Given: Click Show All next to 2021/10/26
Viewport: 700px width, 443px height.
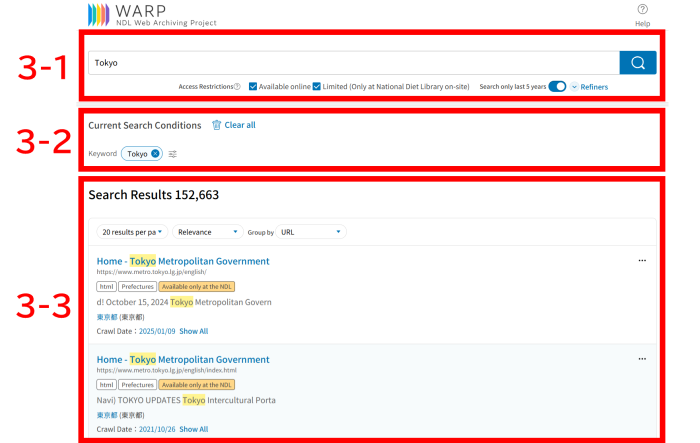Looking at the screenshot, I should (x=194, y=429).
